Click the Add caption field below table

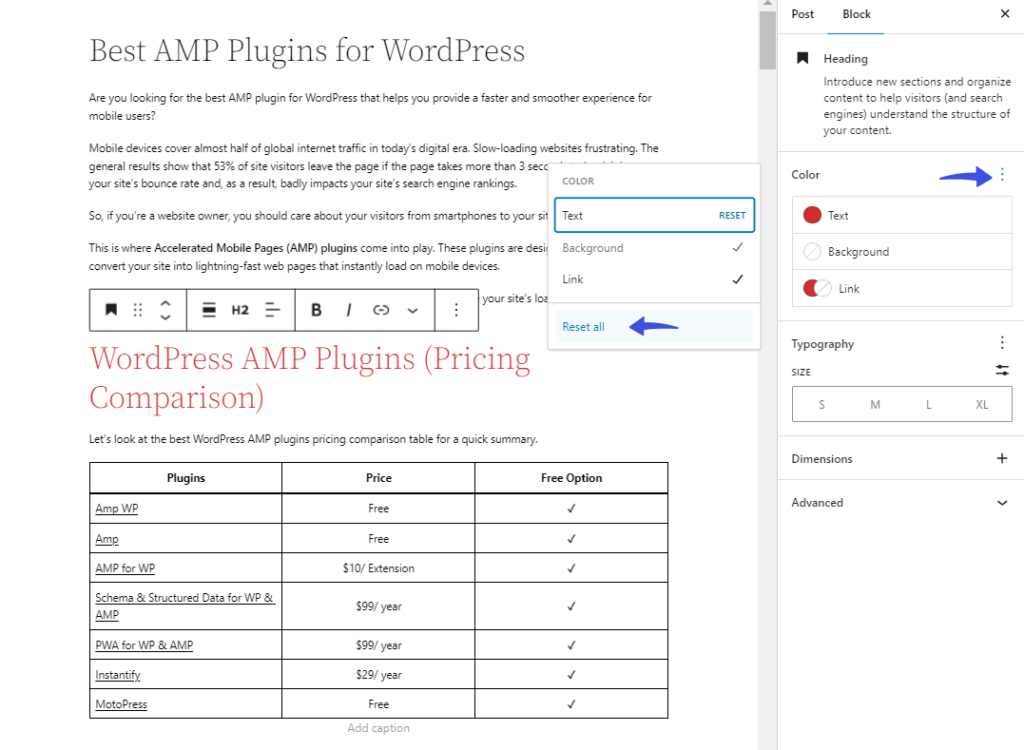pyautogui.click(x=378, y=728)
